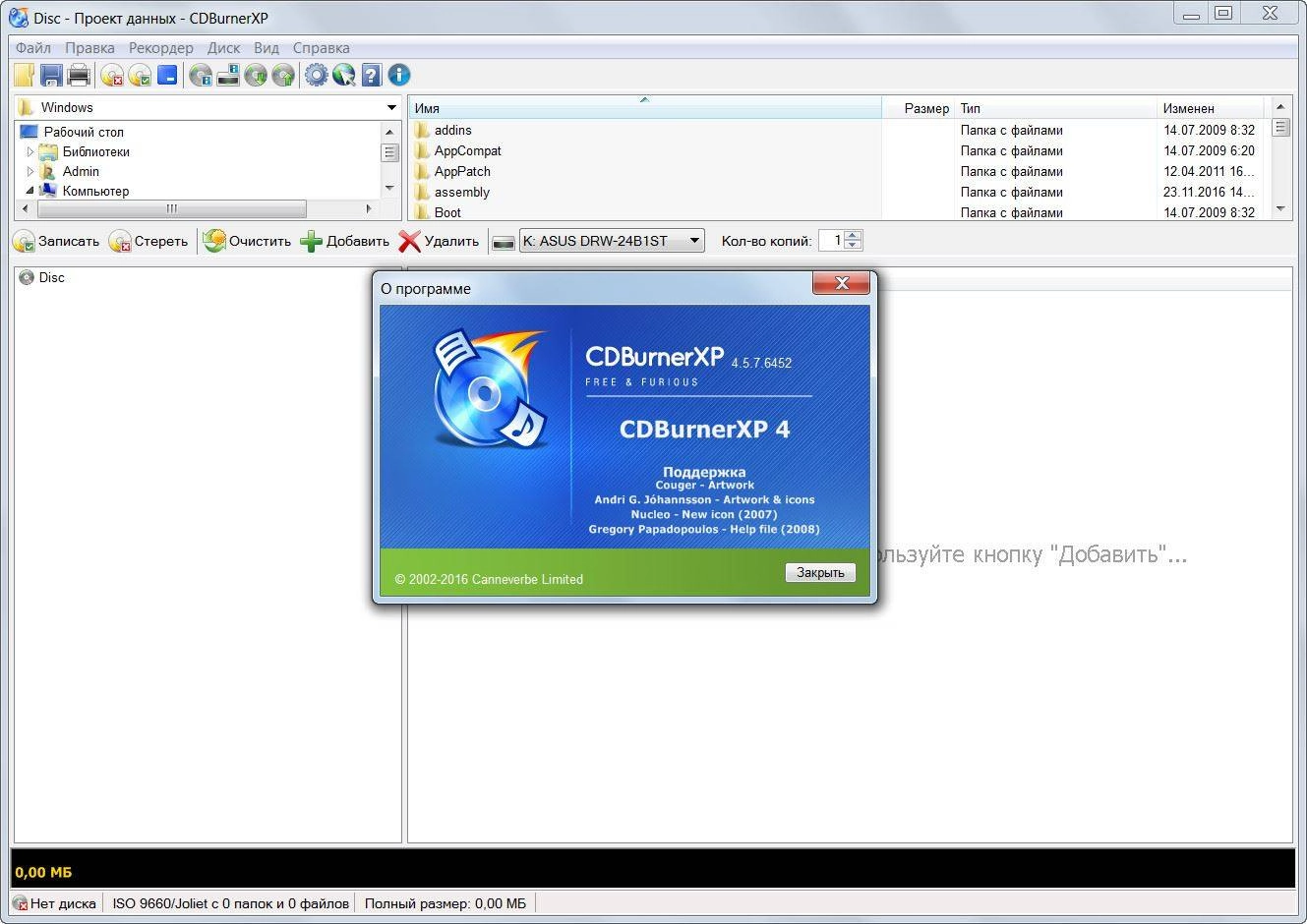
Task: Select the addins folder
Action: [x=452, y=130]
